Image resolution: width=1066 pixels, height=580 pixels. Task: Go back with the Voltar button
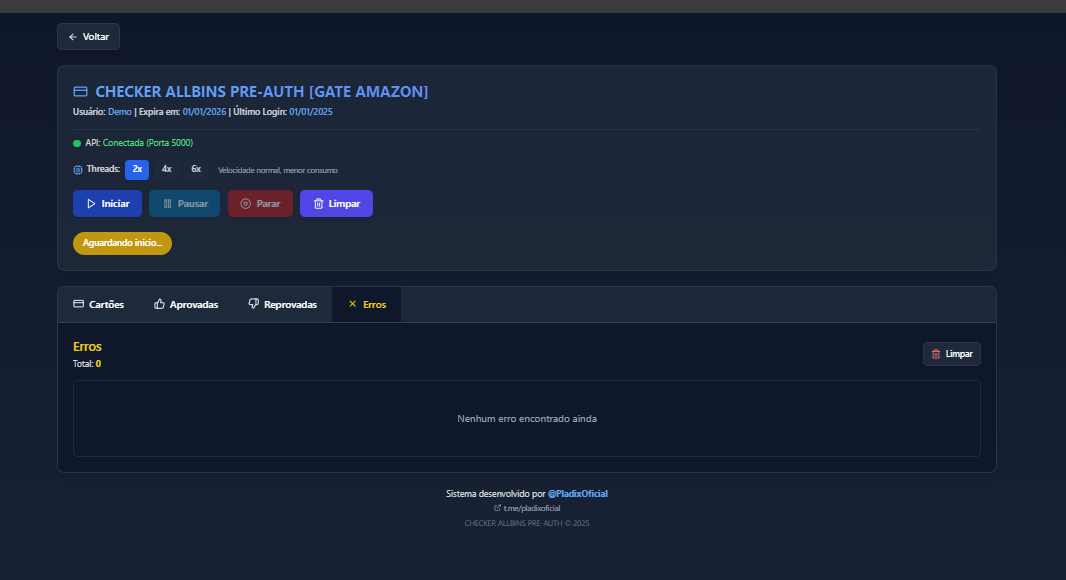[88, 37]
